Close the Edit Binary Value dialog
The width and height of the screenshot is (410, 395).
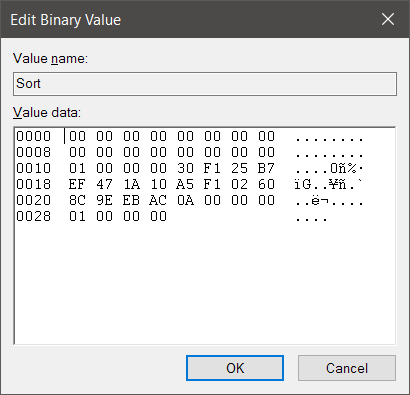click(388, 19)
